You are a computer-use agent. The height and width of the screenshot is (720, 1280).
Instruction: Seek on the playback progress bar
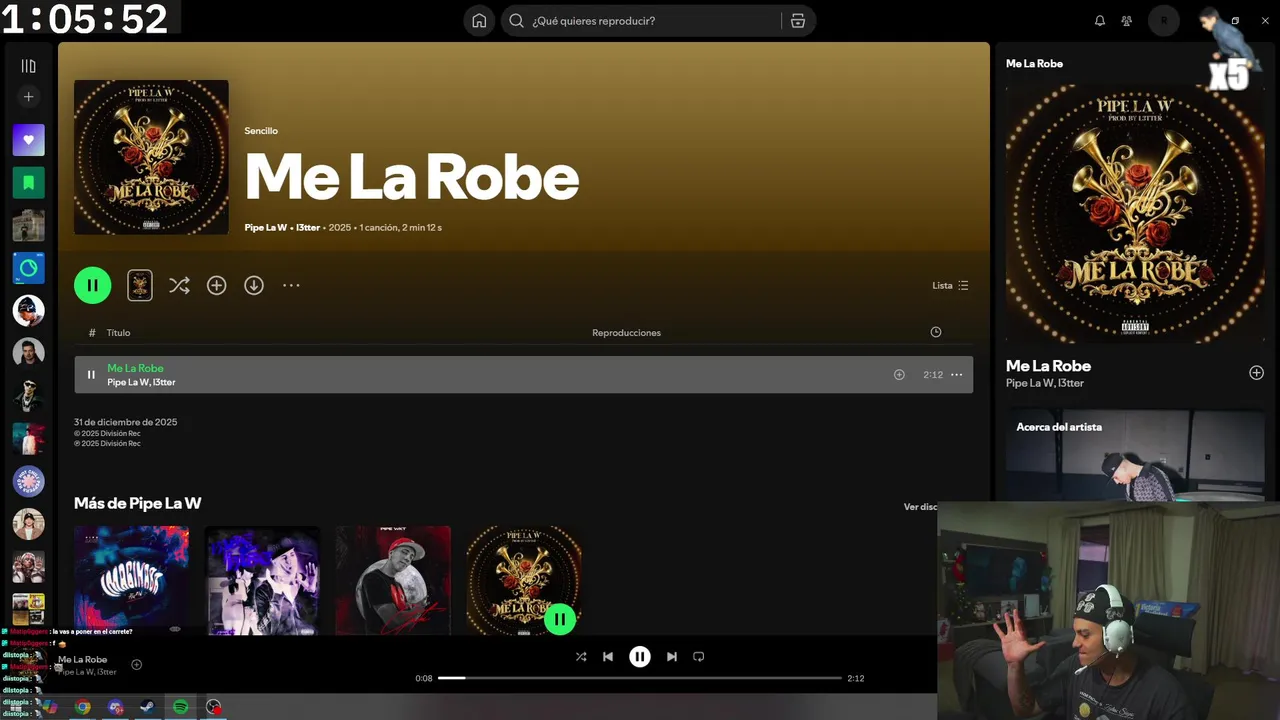tap(640, 678)
